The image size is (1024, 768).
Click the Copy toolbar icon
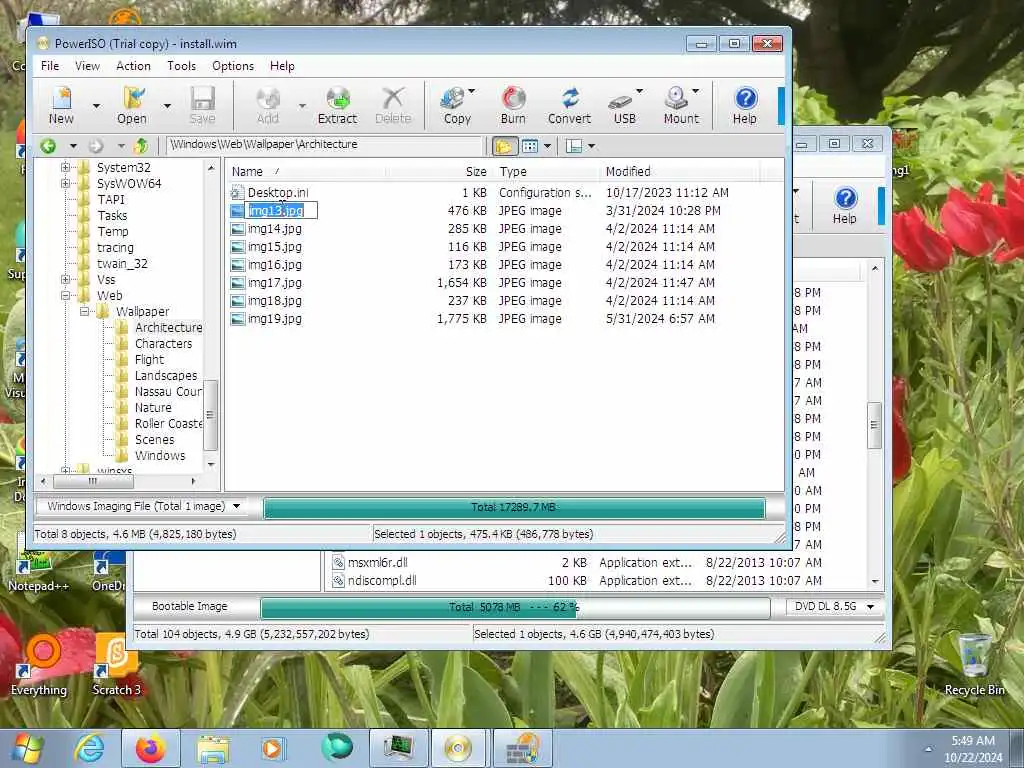[456, 105]
